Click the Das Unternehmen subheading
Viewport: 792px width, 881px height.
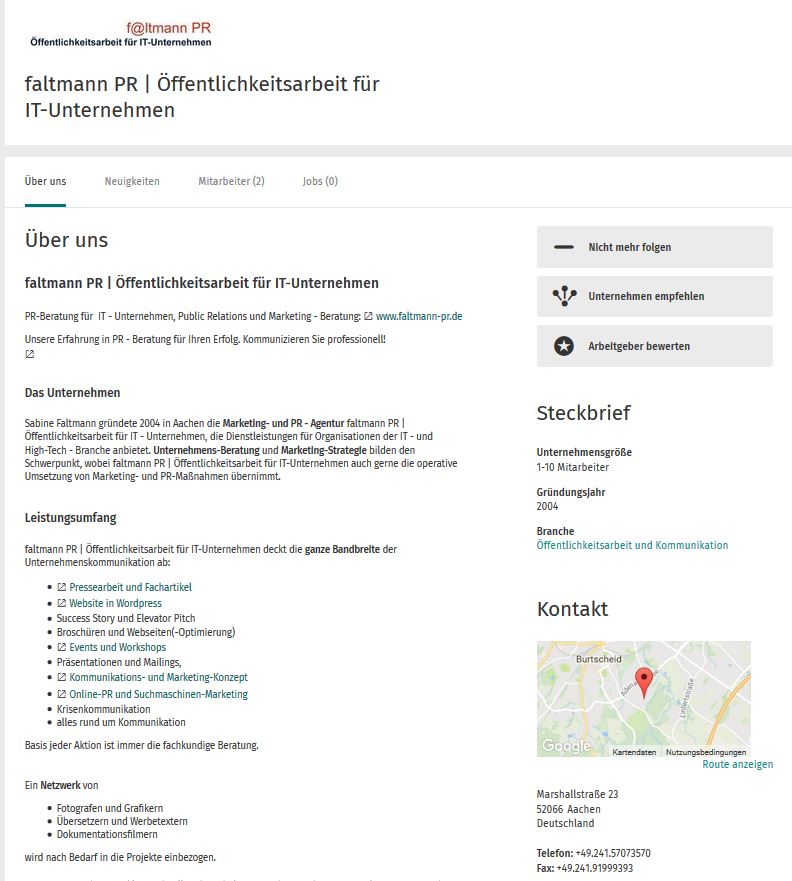click(x=72, y=393)
